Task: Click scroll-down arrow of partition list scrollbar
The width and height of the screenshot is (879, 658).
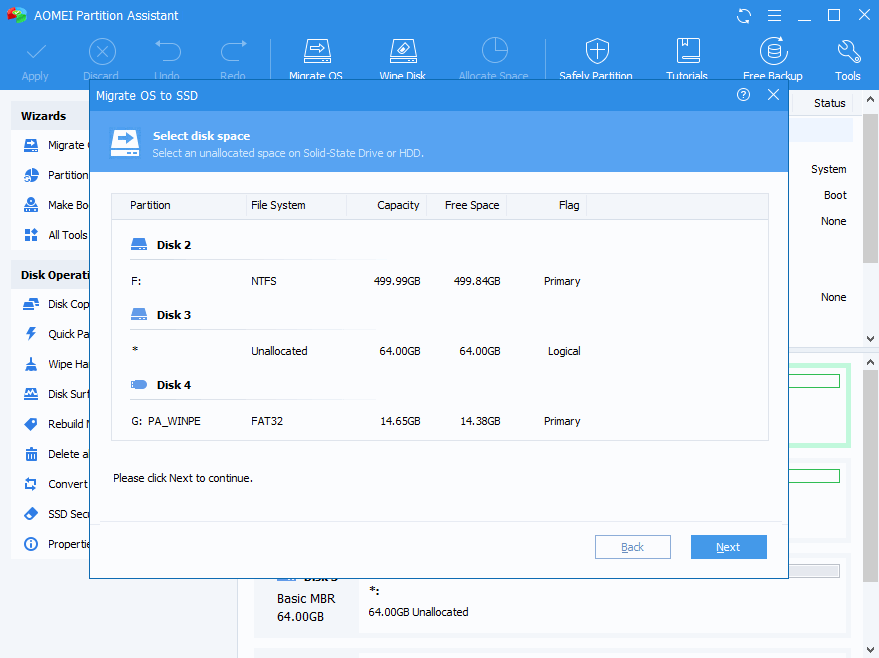Action: [x=870, y=339]
